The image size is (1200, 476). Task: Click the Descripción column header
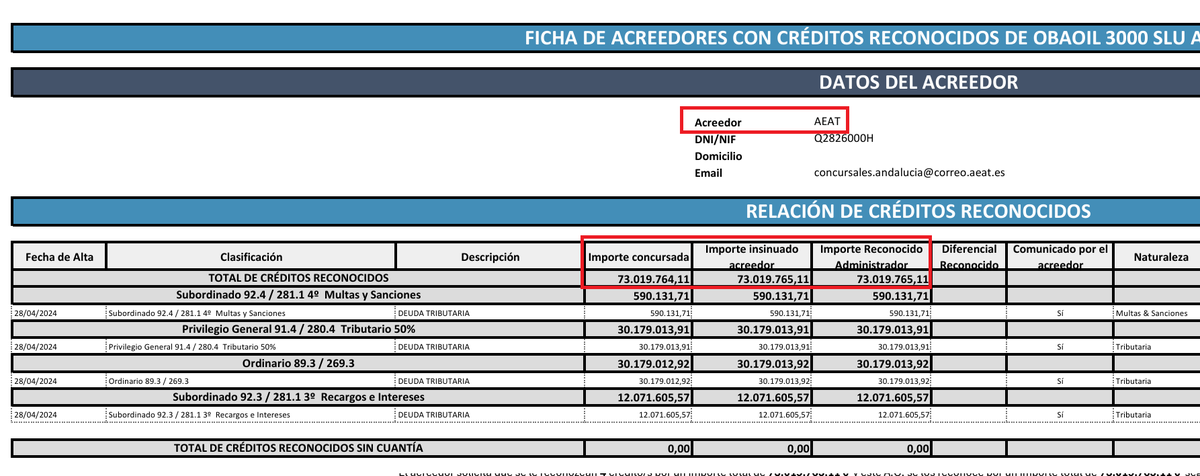click(490, 257)
